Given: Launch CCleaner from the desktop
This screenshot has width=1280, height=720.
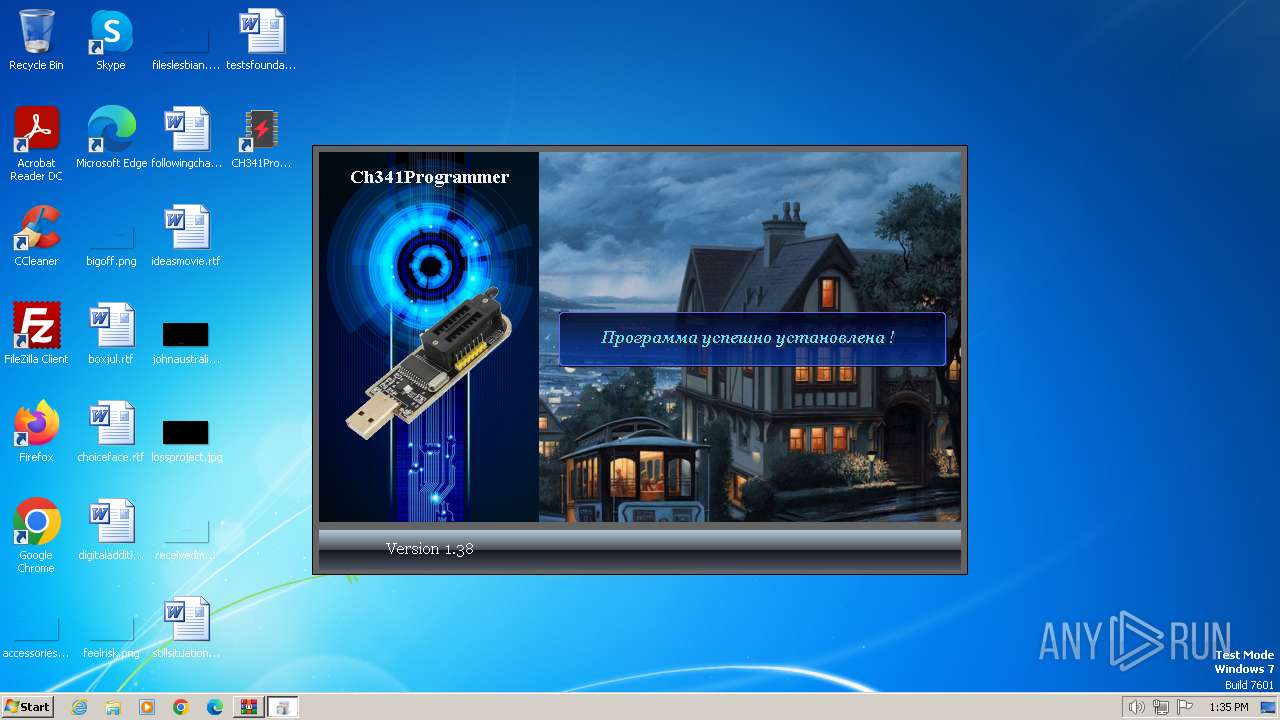Looking at the screenshot, I should click(x=36, y=236).
